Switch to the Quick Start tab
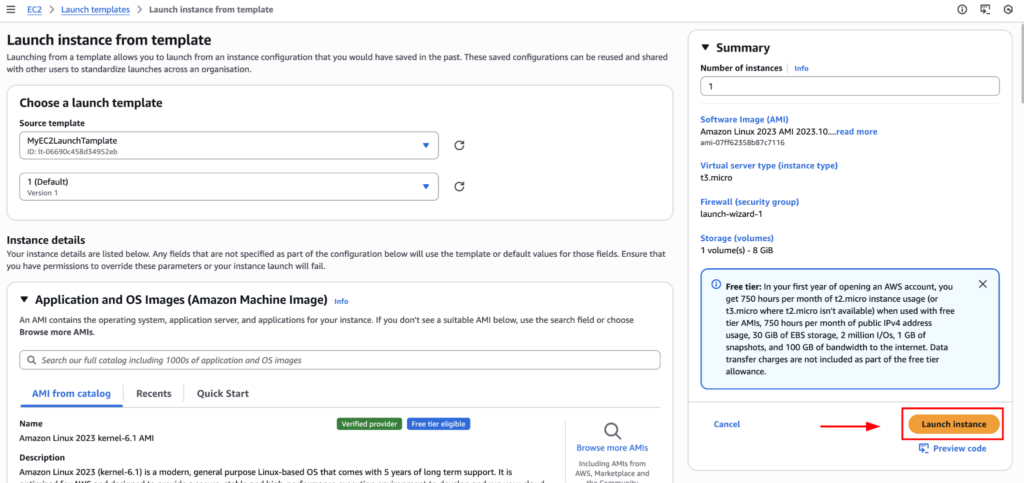This screenshot has width=1024, height=483. coord(222,393)
